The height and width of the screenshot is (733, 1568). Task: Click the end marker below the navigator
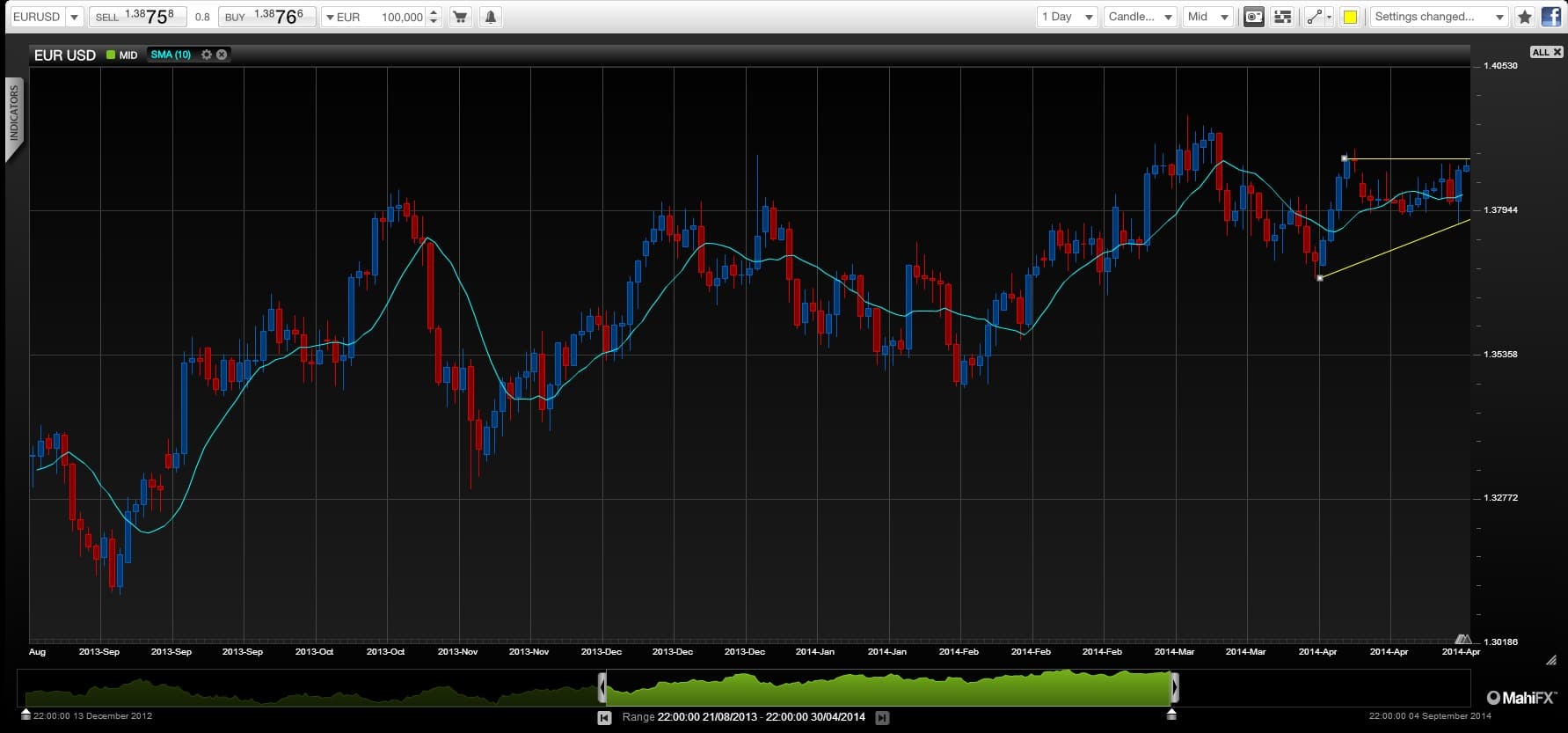[1171, 714]
